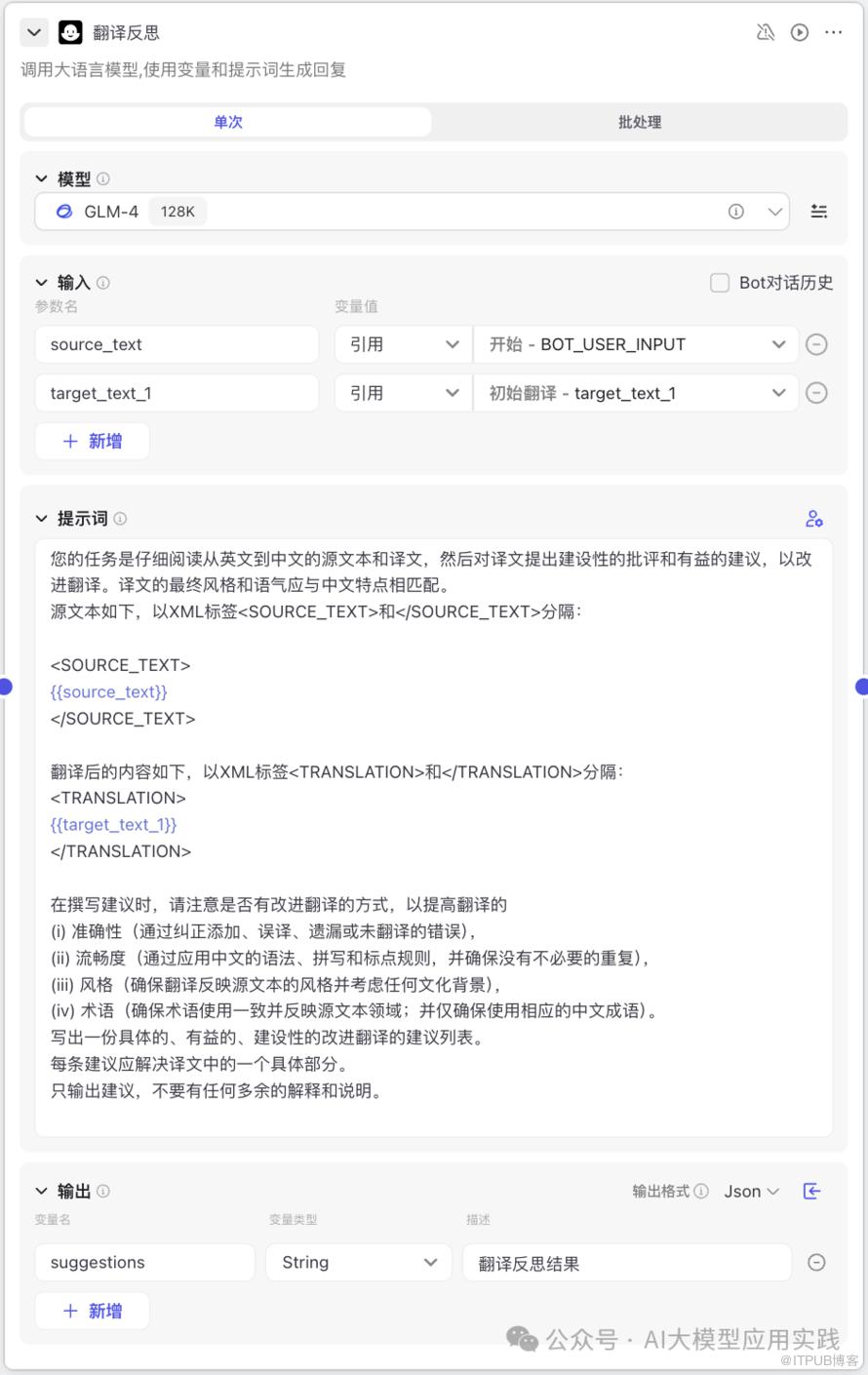Viewport: 868px width, 1375px height.
Task: Show info tooltip next to 输入
Action: (x=103, y=283)
